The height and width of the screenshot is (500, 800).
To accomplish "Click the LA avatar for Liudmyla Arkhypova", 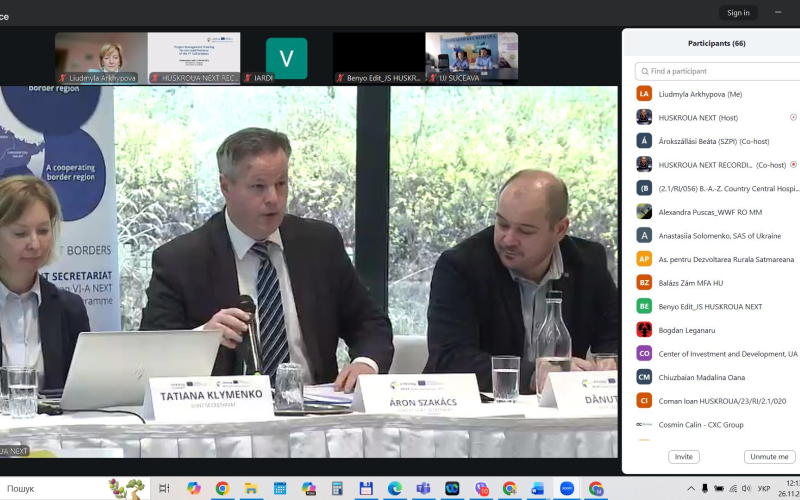I will coord(644,94).
